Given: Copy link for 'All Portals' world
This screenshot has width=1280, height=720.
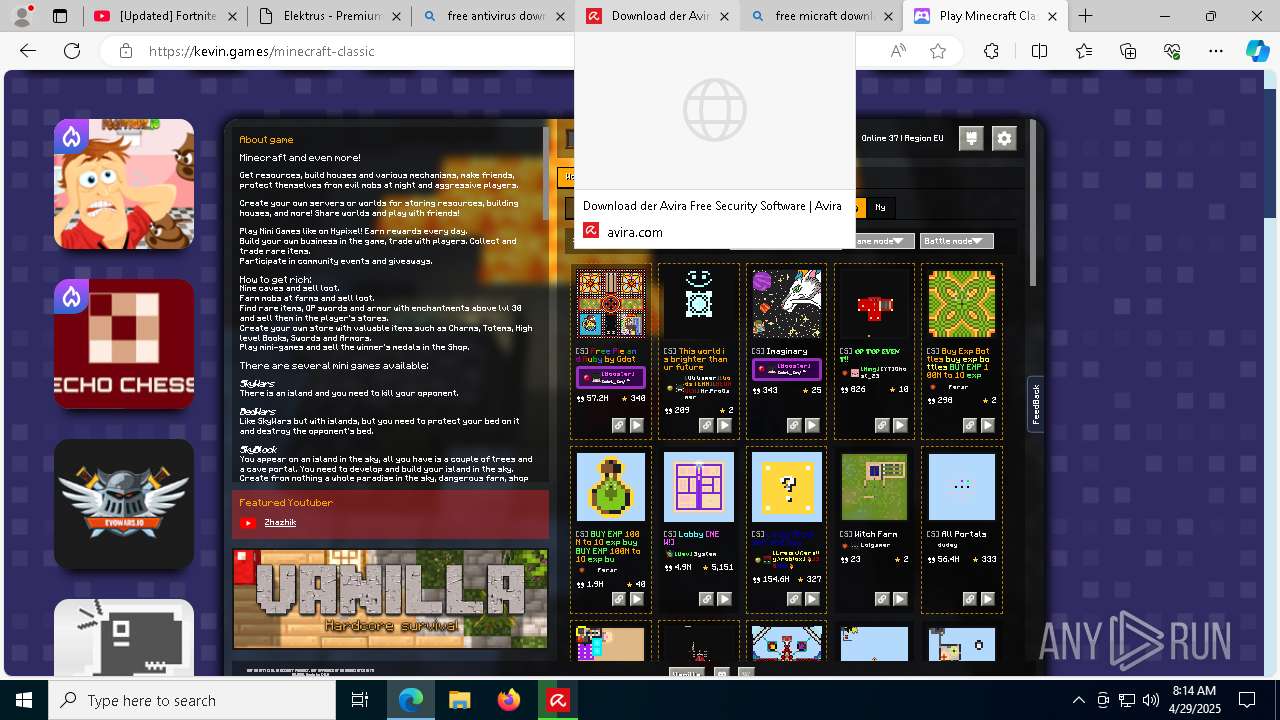Looking at the screenshot, I should coord(970,599).
